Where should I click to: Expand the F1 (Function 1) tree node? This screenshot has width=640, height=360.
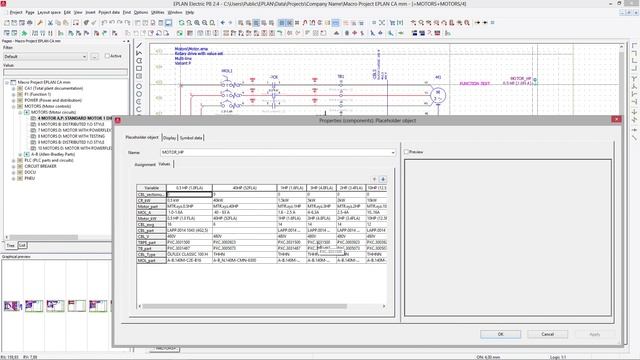pyautogui.click(x=13, y=94)
